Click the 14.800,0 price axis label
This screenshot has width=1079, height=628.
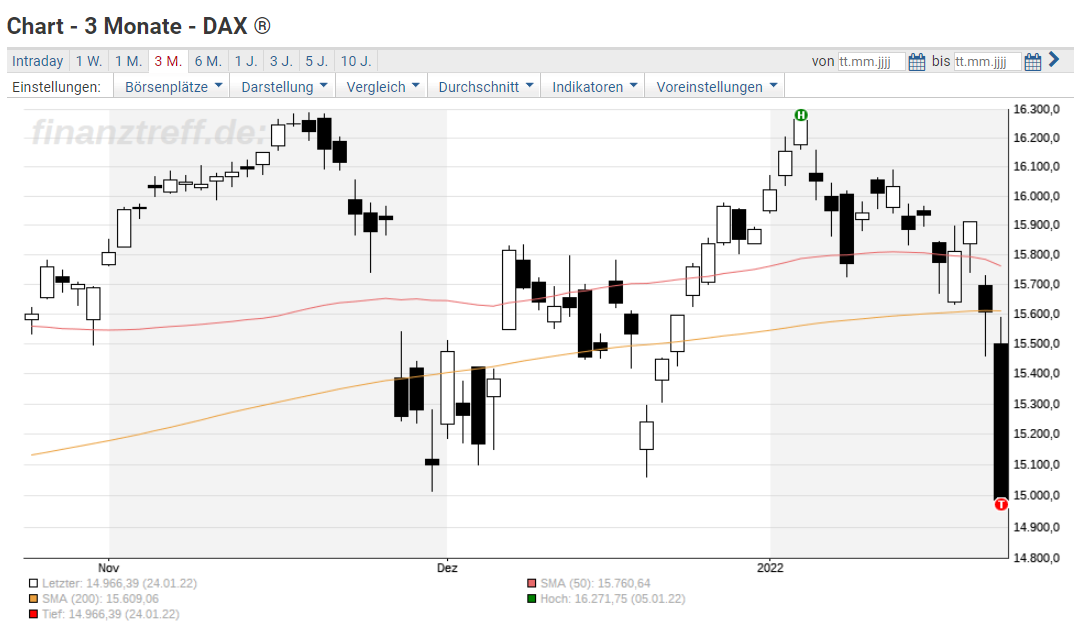pos(1036,558)
